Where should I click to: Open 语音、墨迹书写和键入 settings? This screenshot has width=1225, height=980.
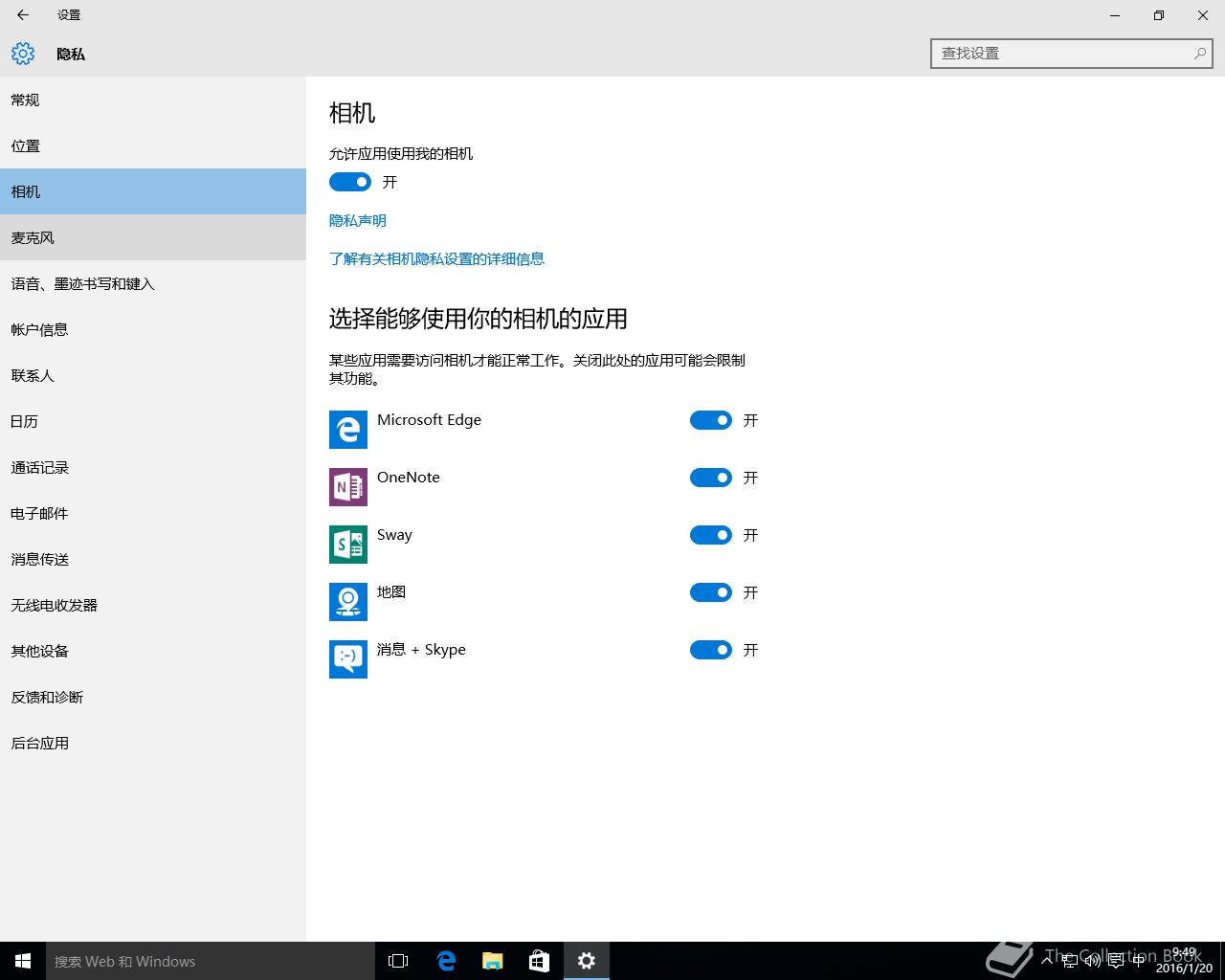click(153, 283)
